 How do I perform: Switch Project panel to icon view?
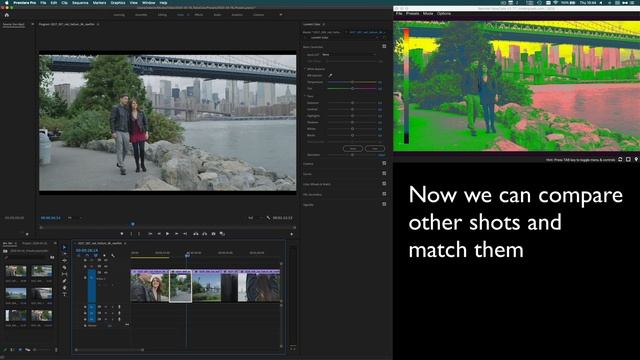click(20, 350)
